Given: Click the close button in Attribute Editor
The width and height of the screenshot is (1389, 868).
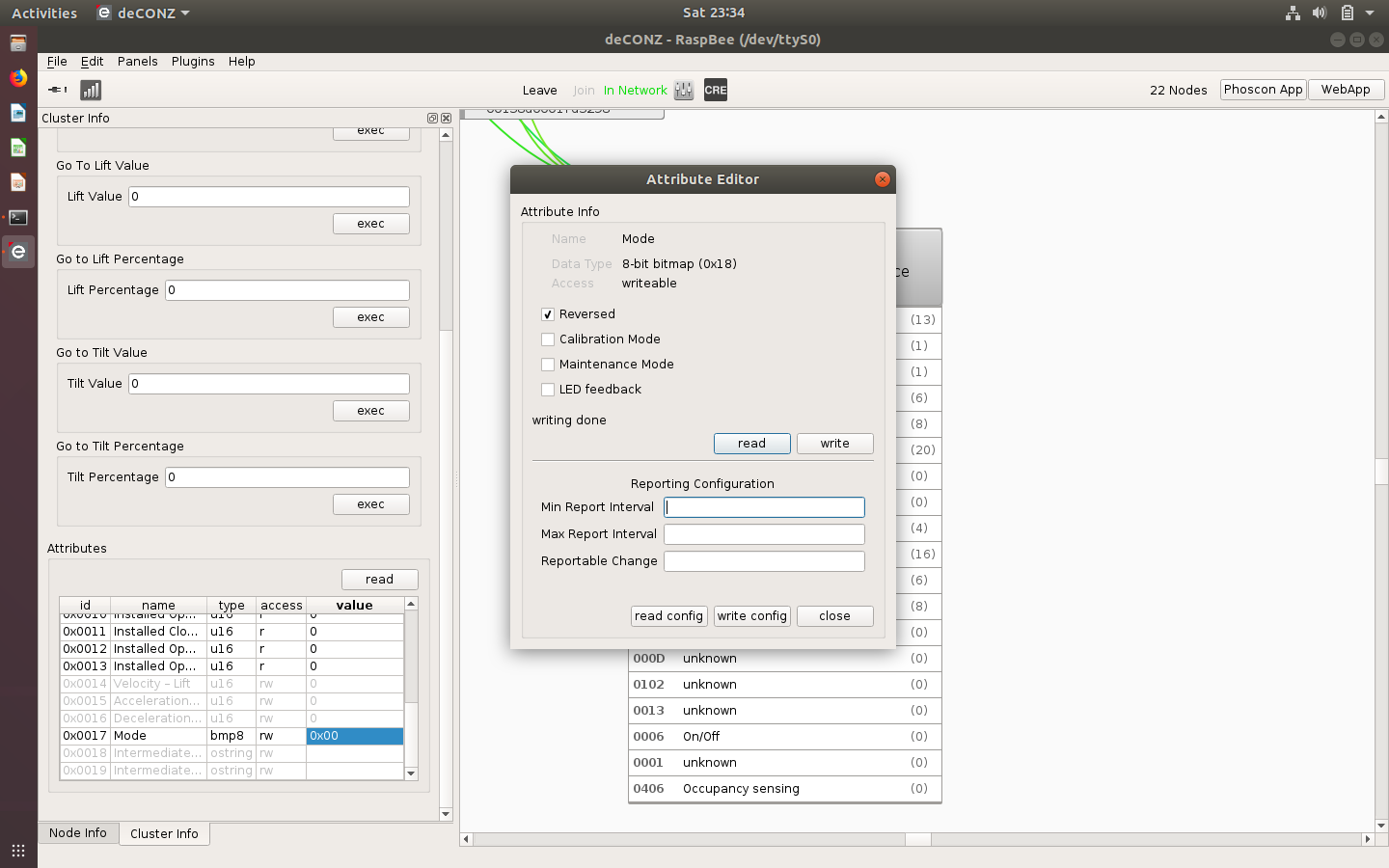Looking at the screenshot, I should point(834,616).
